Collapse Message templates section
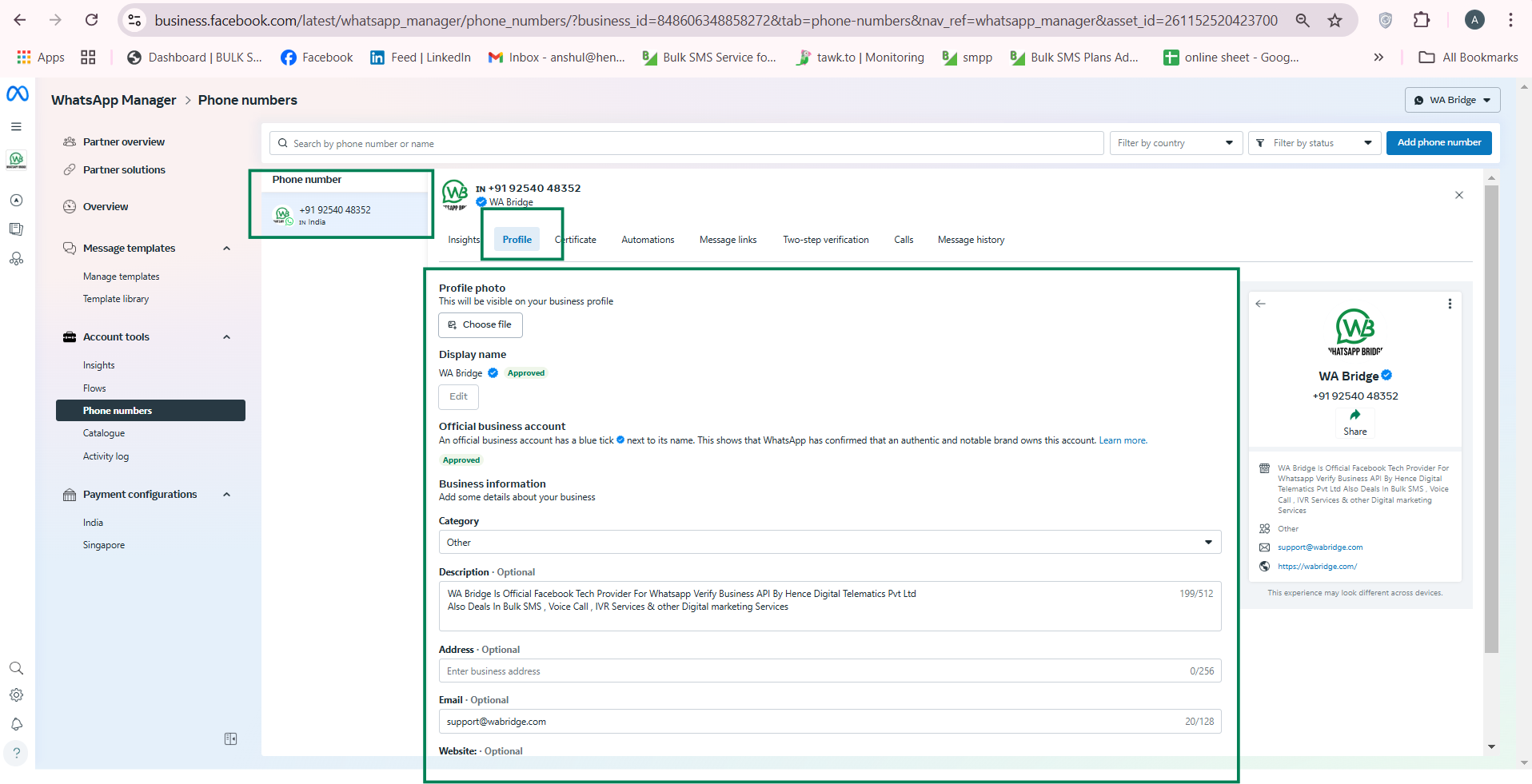 point(226,249)
